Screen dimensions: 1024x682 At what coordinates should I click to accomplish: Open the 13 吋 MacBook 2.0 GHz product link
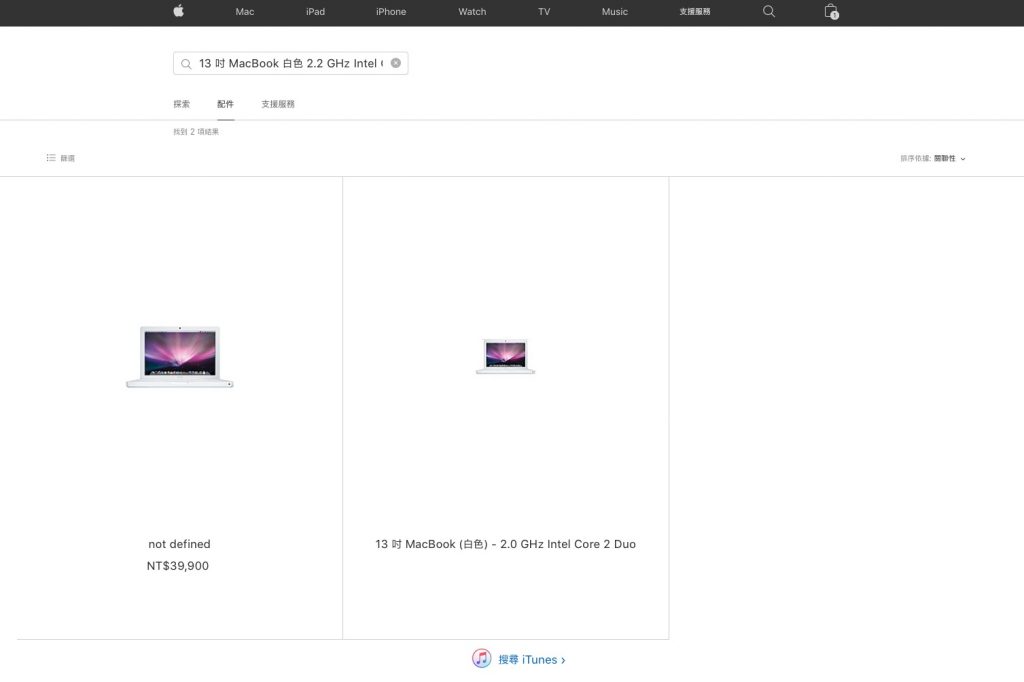pyautogui.click(x=505, y=544)
